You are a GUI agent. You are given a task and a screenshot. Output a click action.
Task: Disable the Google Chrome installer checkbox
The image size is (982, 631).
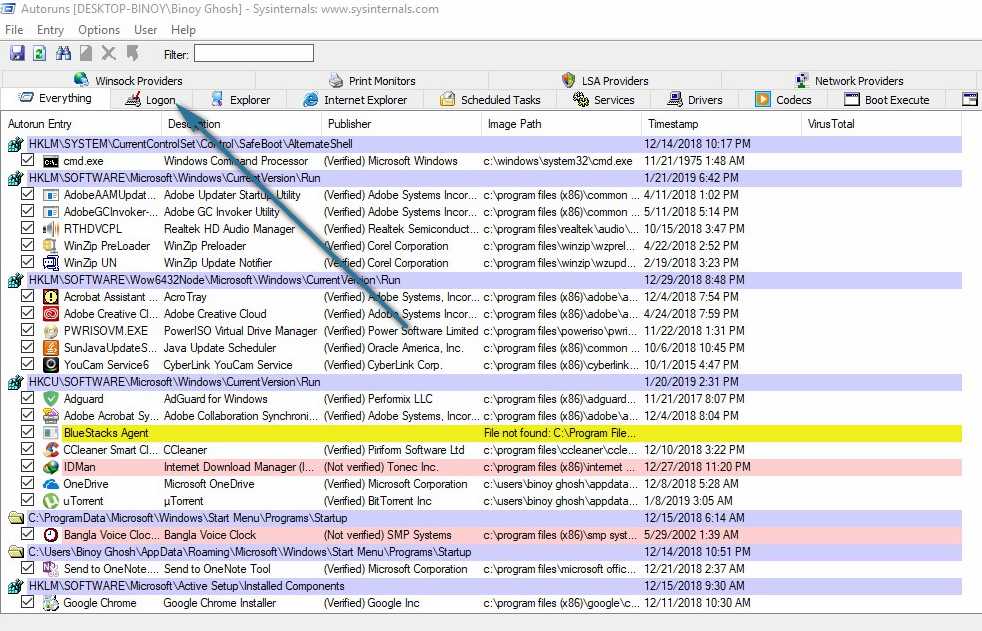28,602
